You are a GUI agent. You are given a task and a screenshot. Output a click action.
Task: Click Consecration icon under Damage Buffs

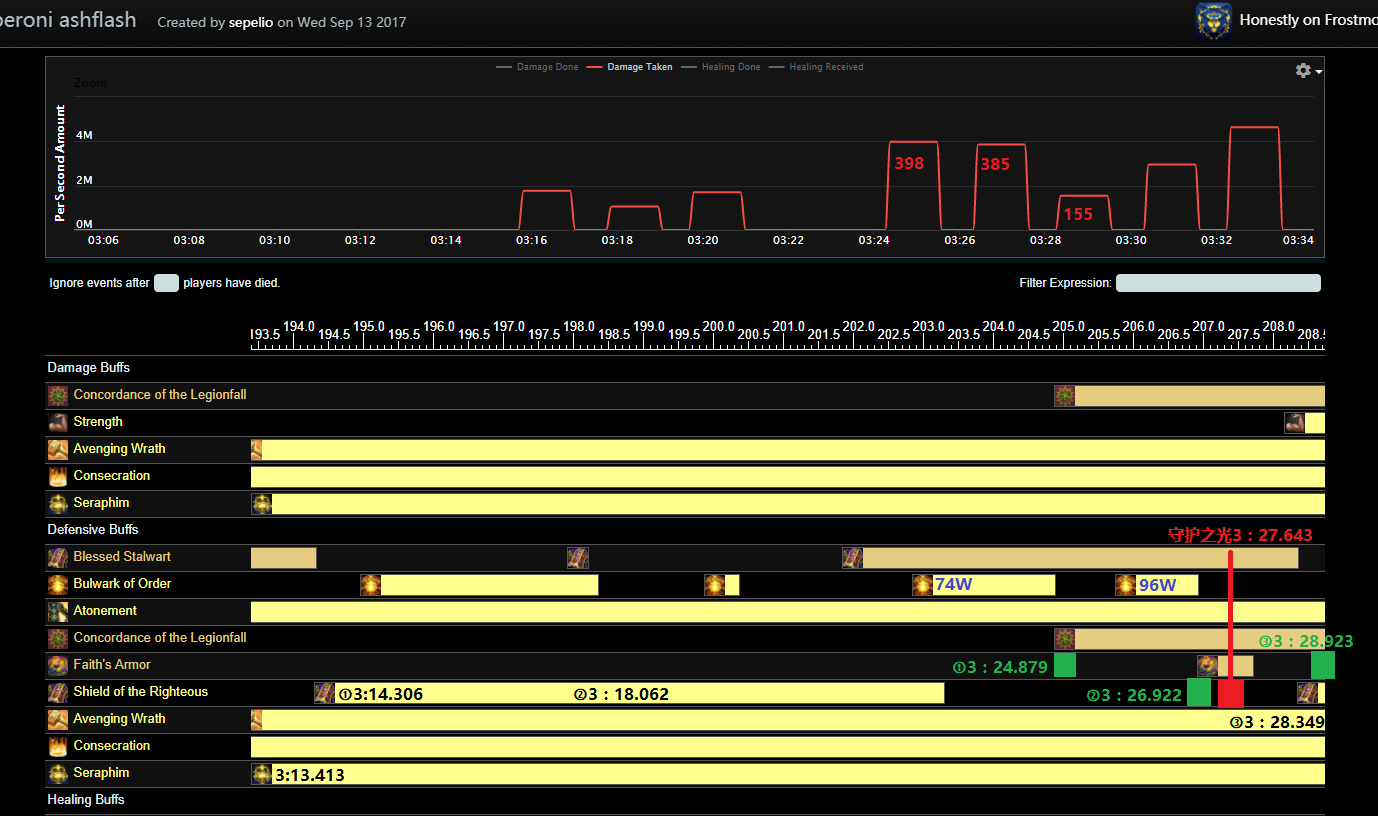pyautogui.click(x=58, y=476)
